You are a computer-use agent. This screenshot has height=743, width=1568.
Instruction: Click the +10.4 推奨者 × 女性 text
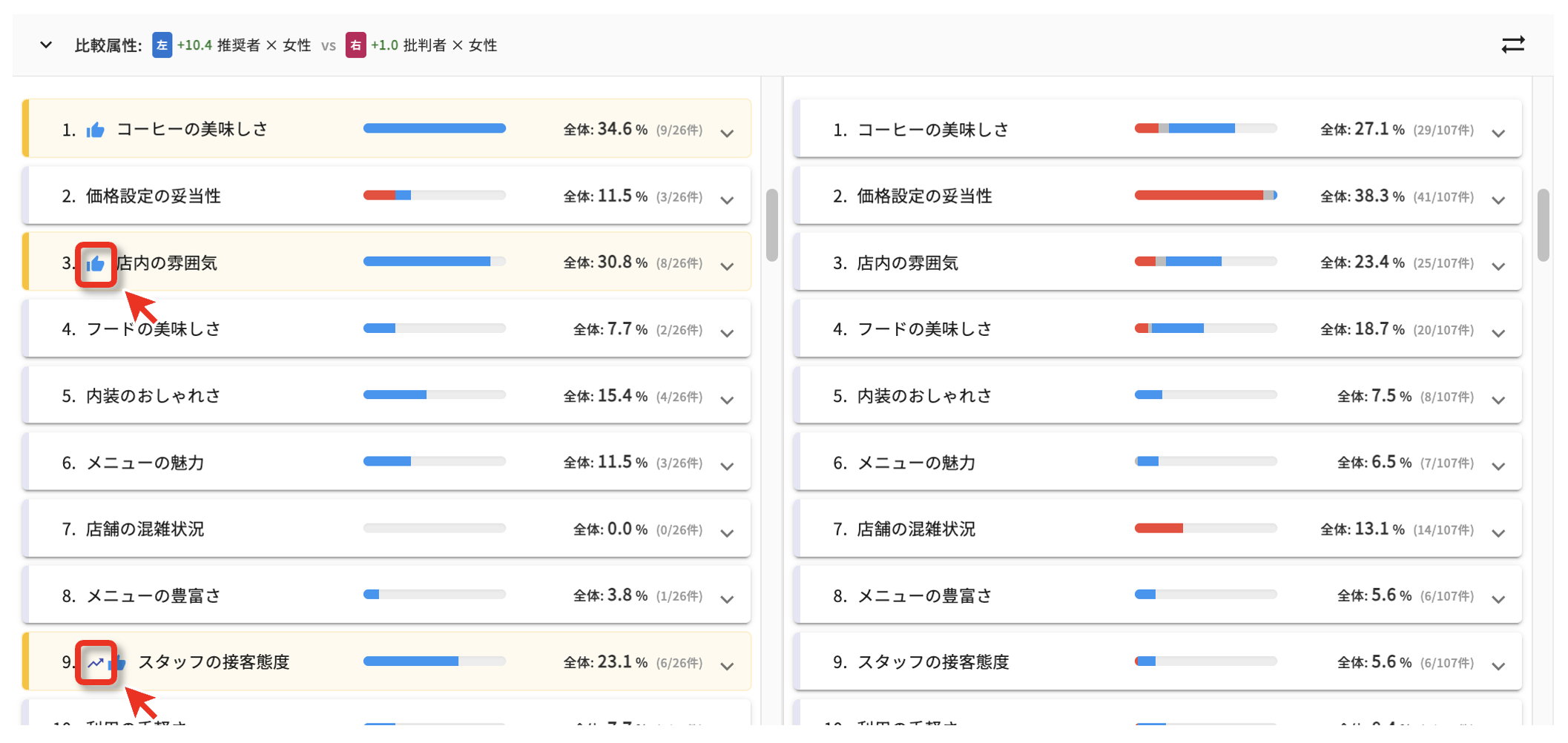(245, 44)
